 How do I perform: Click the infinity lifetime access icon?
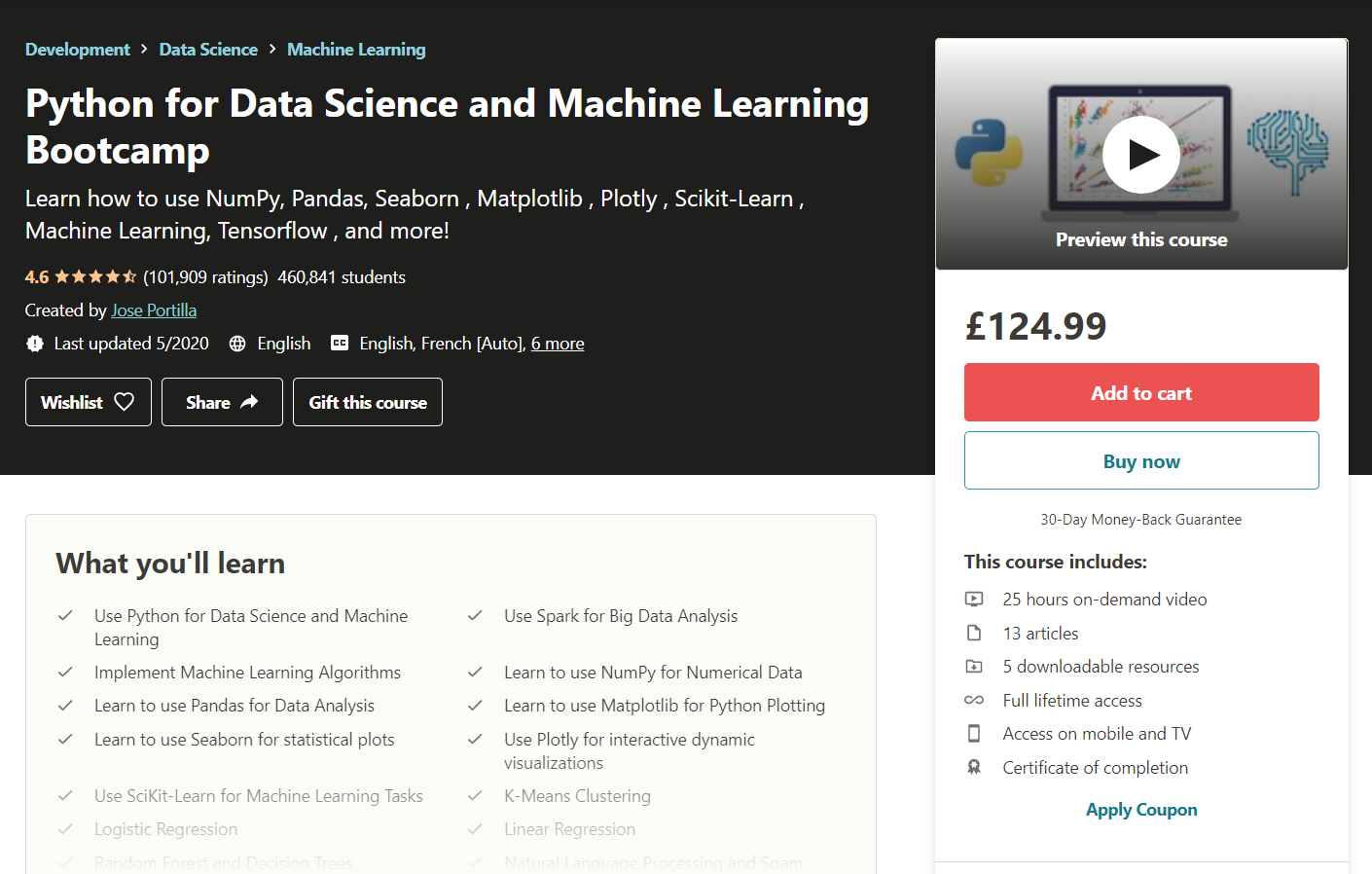(974, 701)
